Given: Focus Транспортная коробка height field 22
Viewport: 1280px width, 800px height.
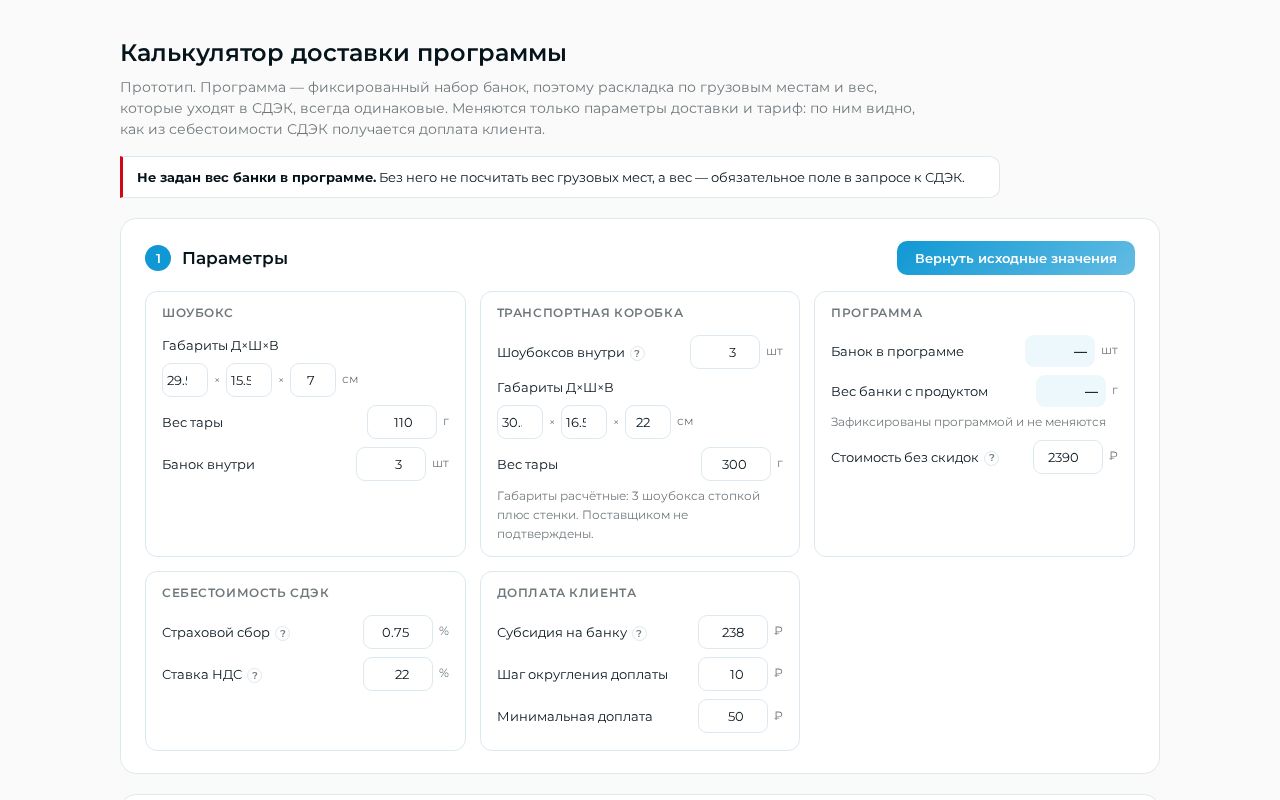Looking at the screenshot, I should (648, 422).
